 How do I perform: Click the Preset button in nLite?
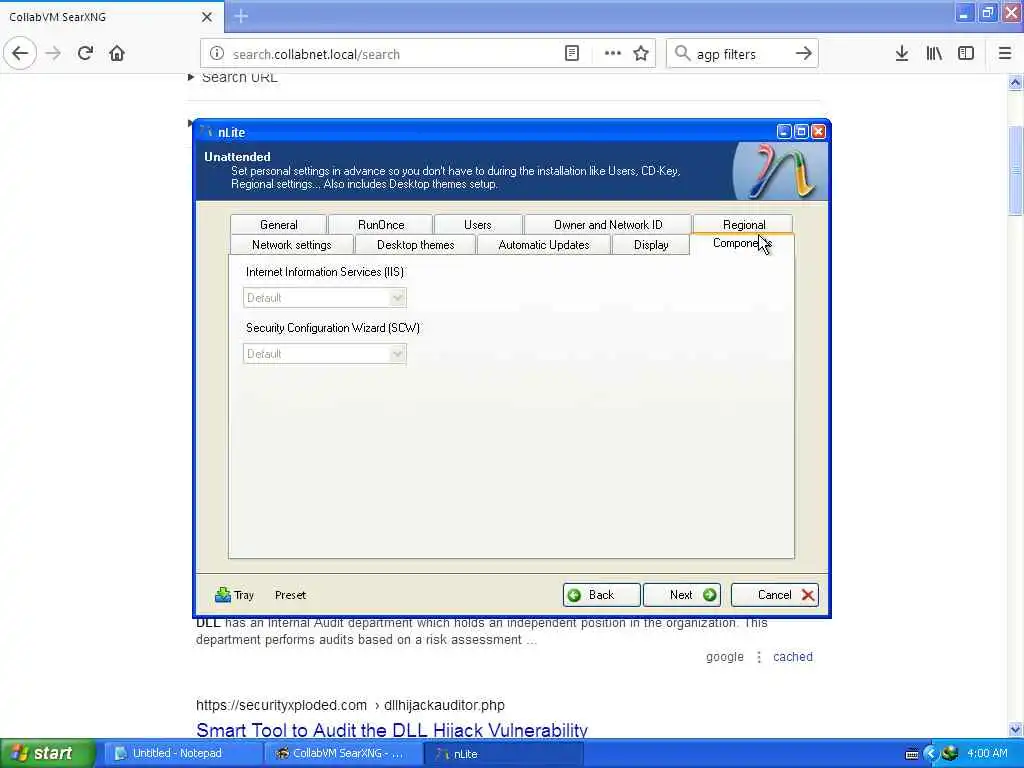pos(290,595)
